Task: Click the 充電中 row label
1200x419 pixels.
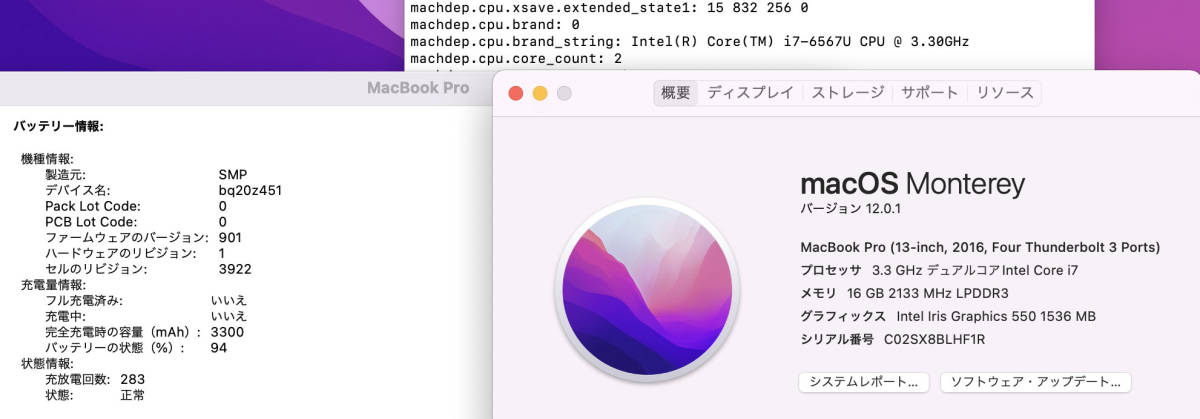Action: tap(68, 316)
